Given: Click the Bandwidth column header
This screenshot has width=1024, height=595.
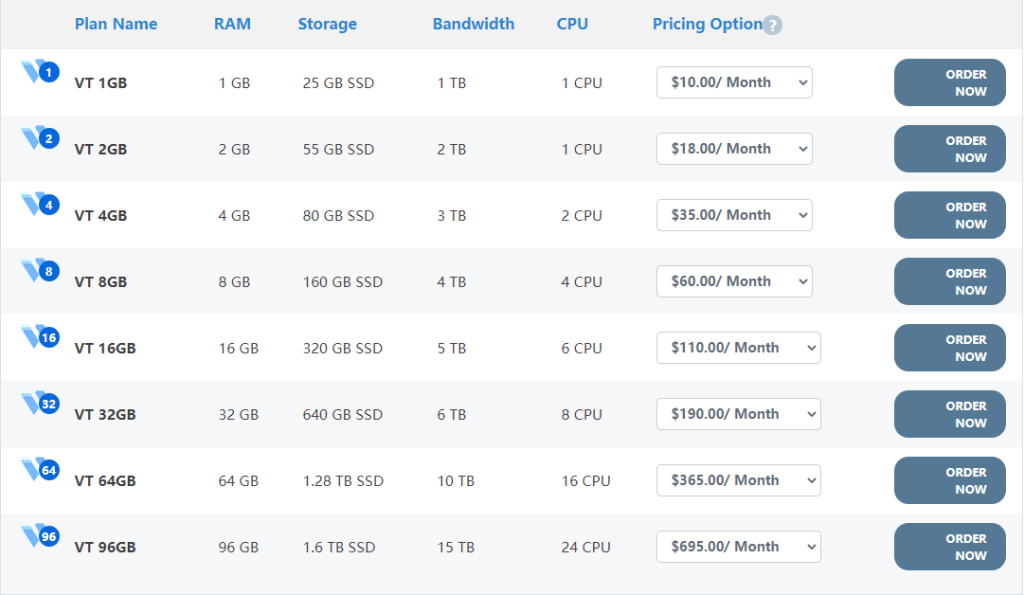Looking at the screenshot, I should coord(473,24).
